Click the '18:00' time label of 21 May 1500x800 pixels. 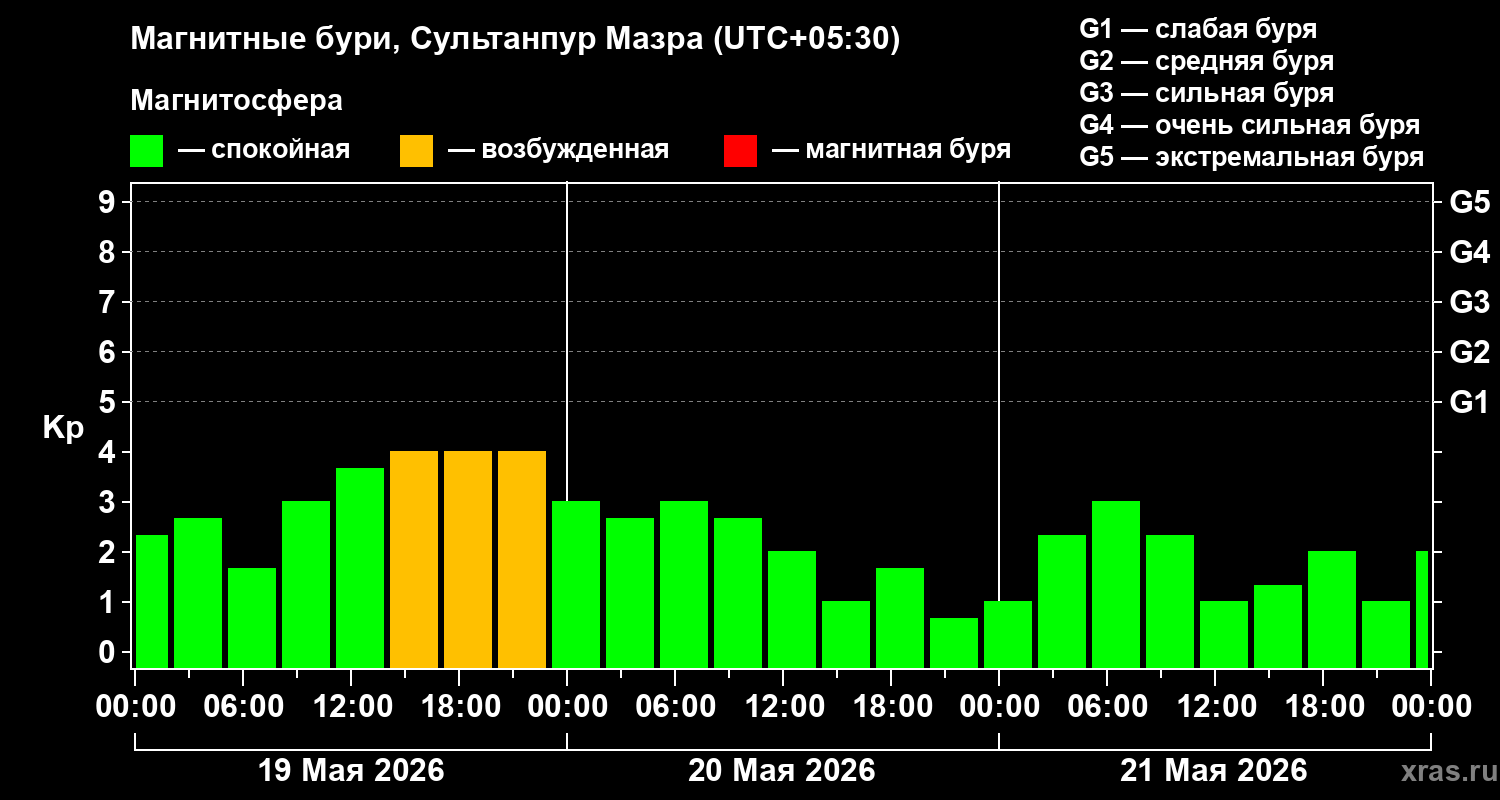pyautogui.click(x=1323, y=707)
